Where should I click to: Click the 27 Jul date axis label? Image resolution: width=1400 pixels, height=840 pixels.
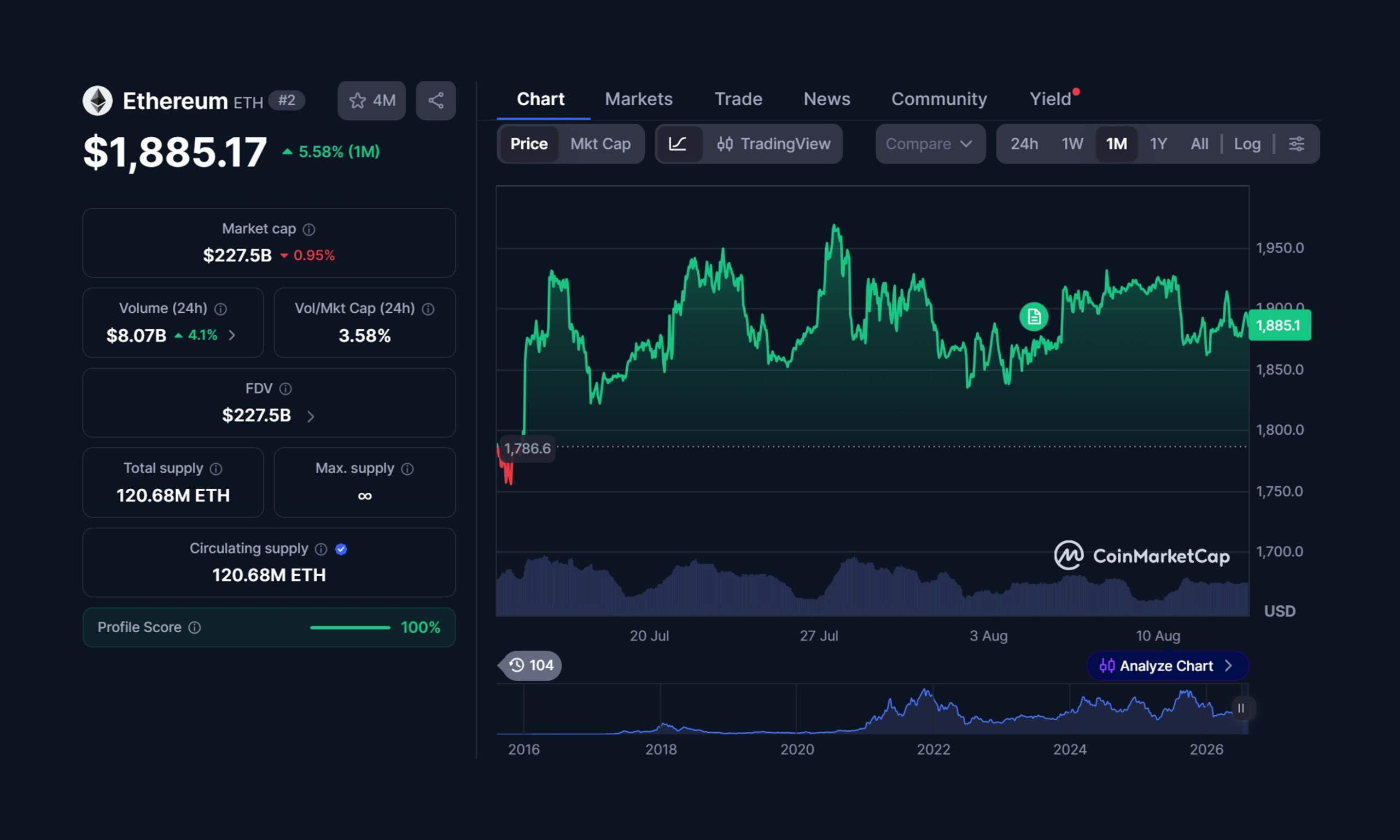[818, 635]
